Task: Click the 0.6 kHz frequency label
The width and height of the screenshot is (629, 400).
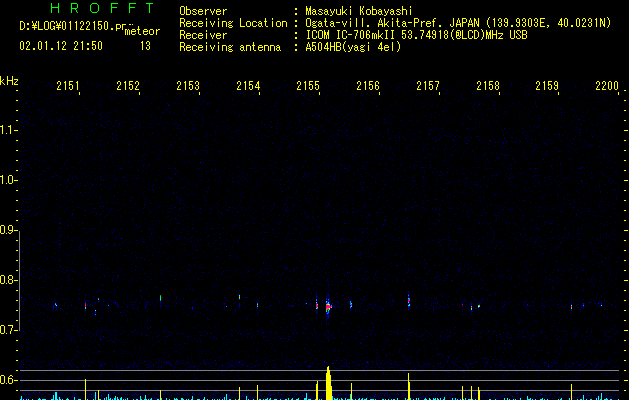Action: click(8, 380)
